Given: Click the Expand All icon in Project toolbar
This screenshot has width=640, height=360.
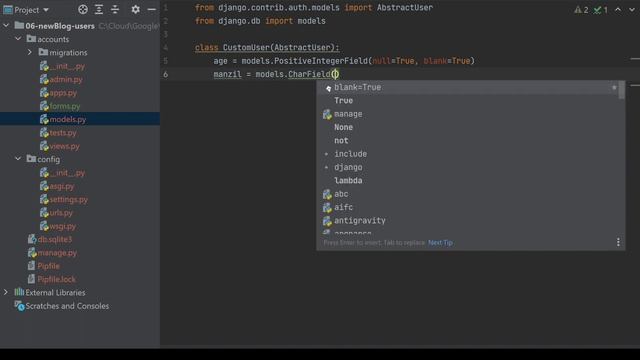Looking at the screenshot, I should [99, 9].
